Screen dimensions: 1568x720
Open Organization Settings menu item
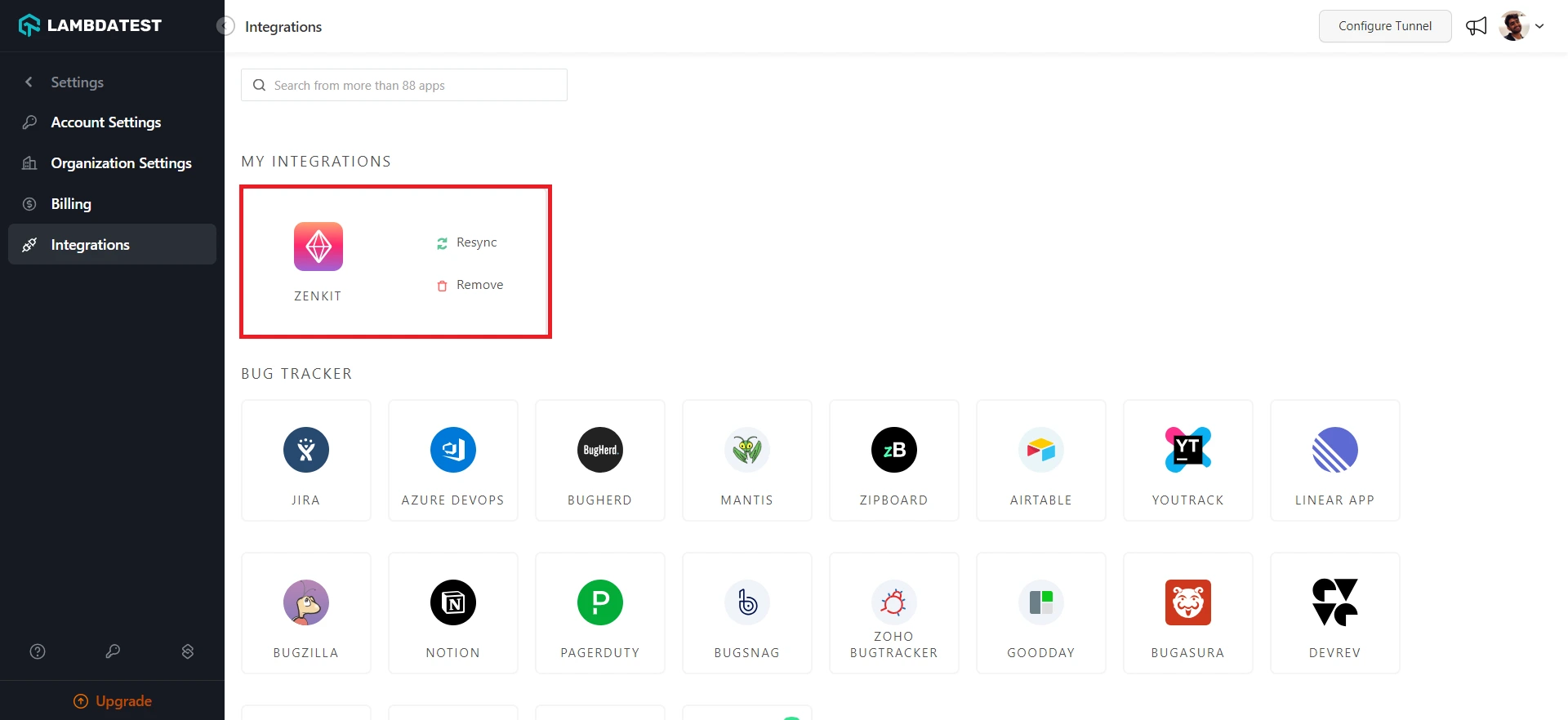point(121,163)
